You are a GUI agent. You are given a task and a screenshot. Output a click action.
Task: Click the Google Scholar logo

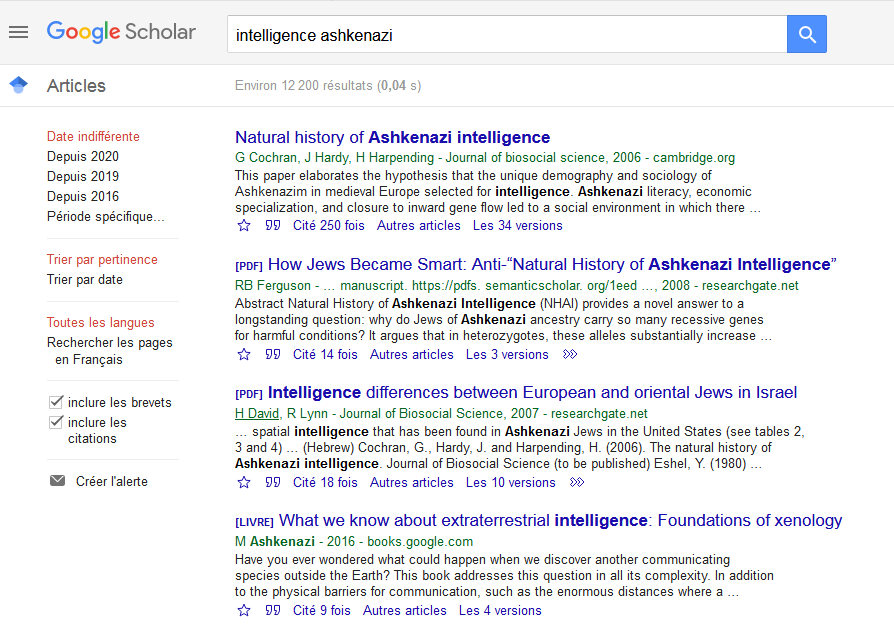121,32
